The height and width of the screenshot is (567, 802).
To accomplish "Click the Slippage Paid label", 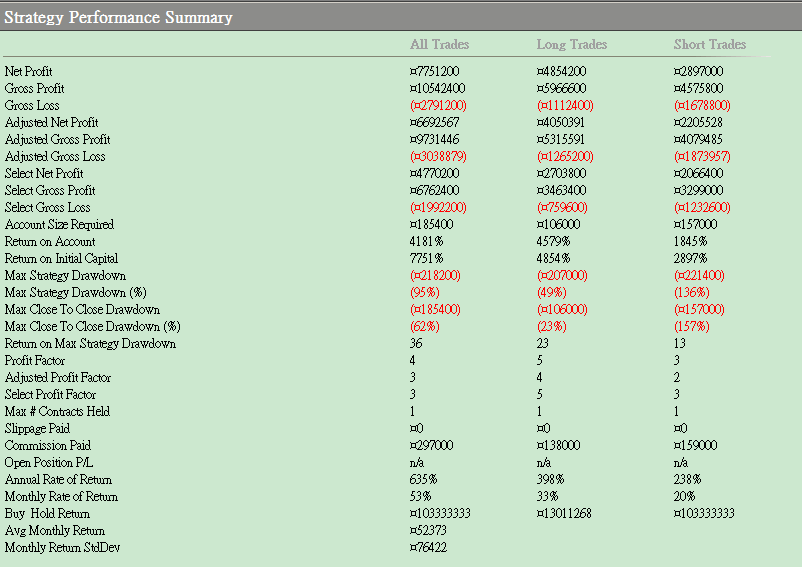I will (37, 428).
